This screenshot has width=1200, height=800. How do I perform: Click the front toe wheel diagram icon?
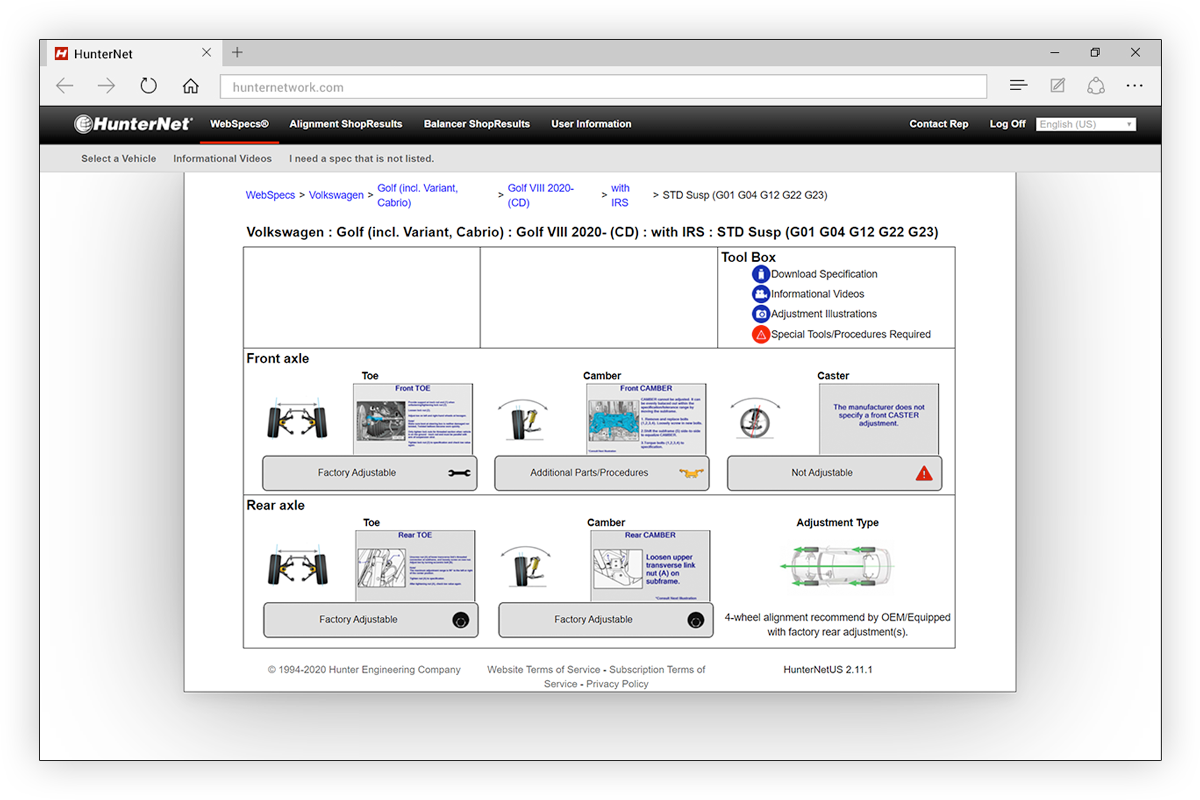[296, 422]
